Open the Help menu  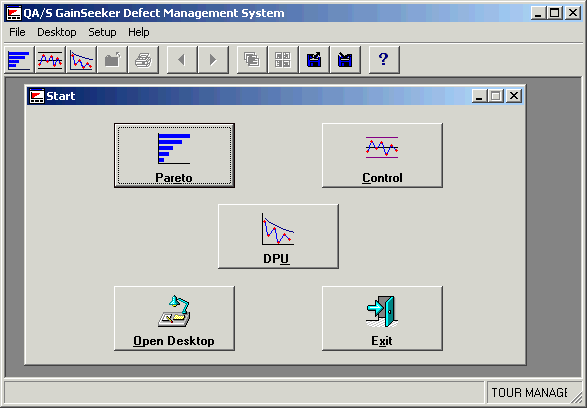[x=139, y=32]
